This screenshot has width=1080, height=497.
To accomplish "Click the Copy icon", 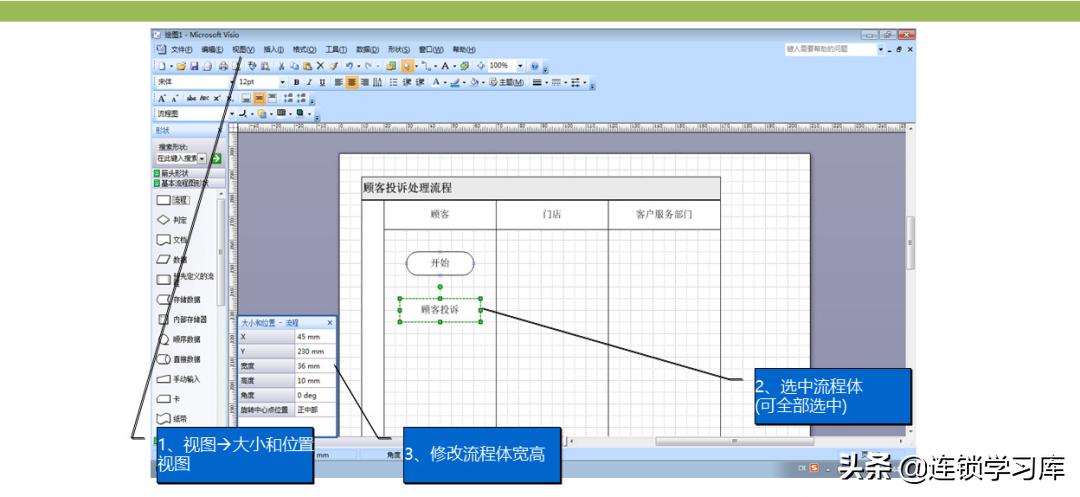I will click(294, 66).
